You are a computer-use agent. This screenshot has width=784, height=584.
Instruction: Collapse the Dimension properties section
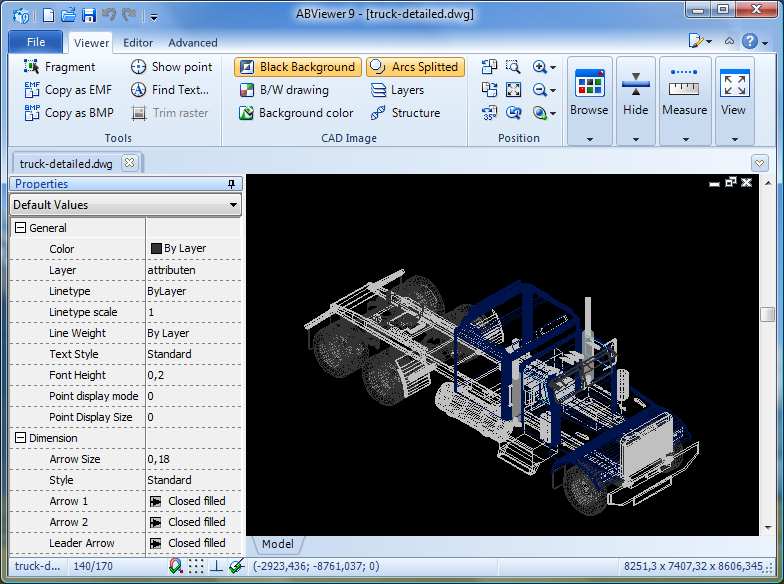coord(20,438)
